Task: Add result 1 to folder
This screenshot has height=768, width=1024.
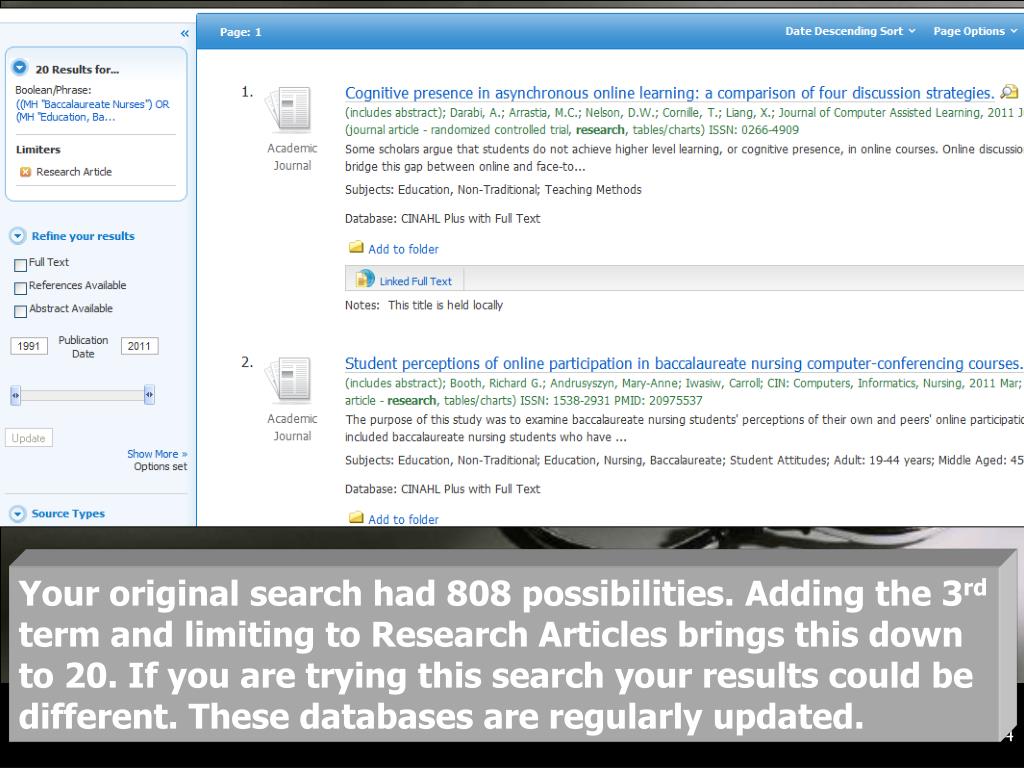Action: click(x=403, y=249)
